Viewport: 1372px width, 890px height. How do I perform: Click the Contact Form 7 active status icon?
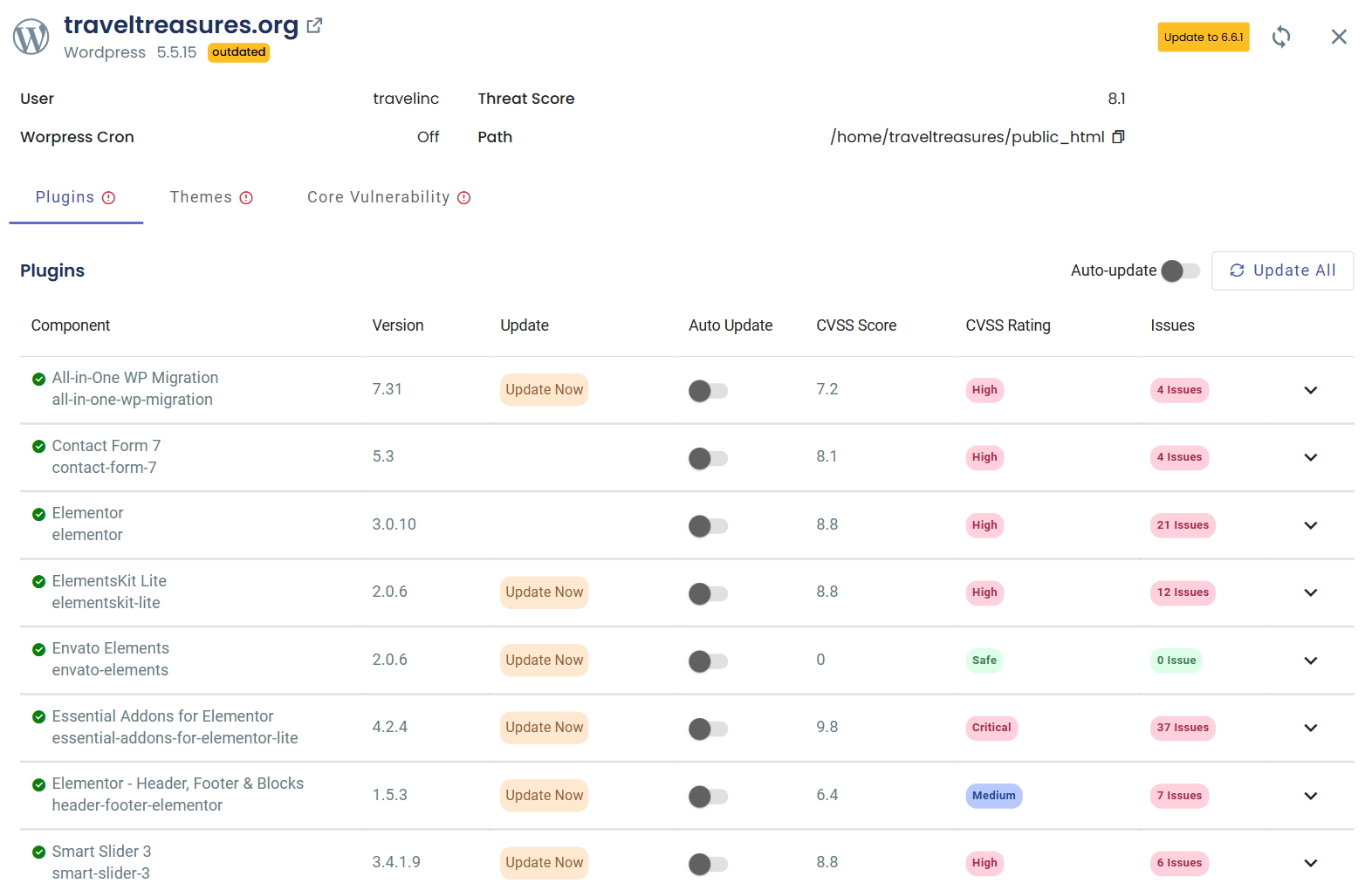38,447
